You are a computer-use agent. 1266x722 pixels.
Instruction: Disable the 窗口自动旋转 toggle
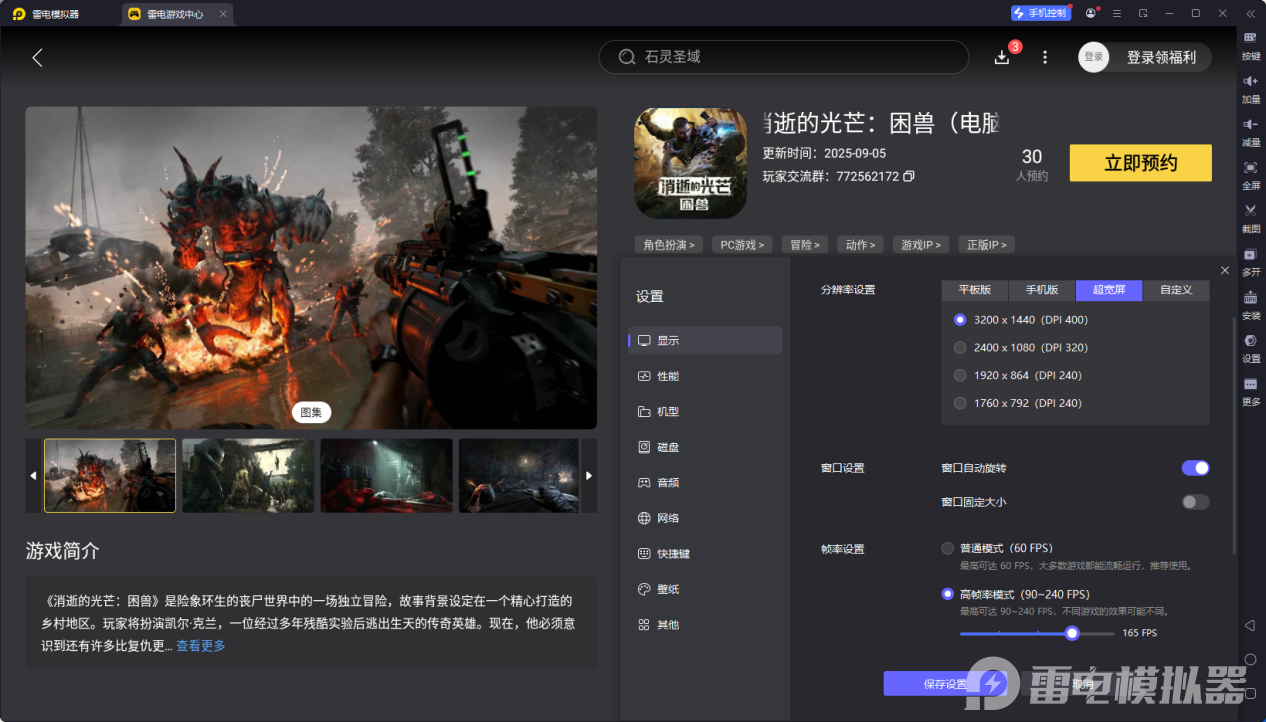tap(1195, 468)
